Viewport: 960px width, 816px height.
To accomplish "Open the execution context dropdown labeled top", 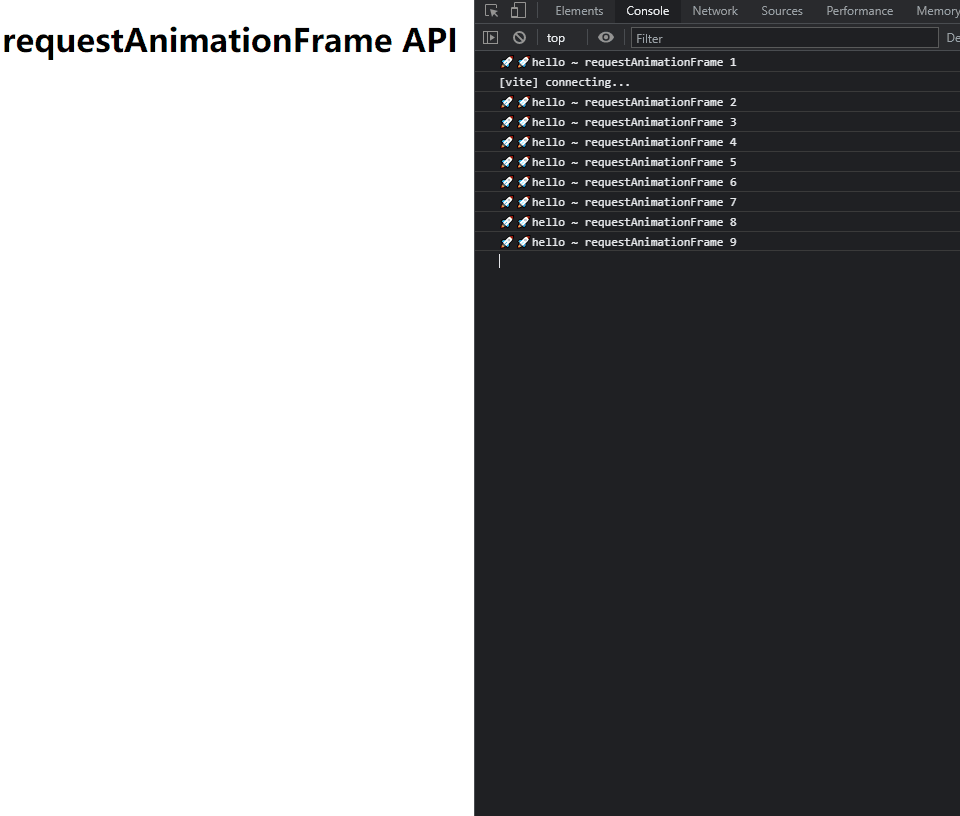I will 556,37.
